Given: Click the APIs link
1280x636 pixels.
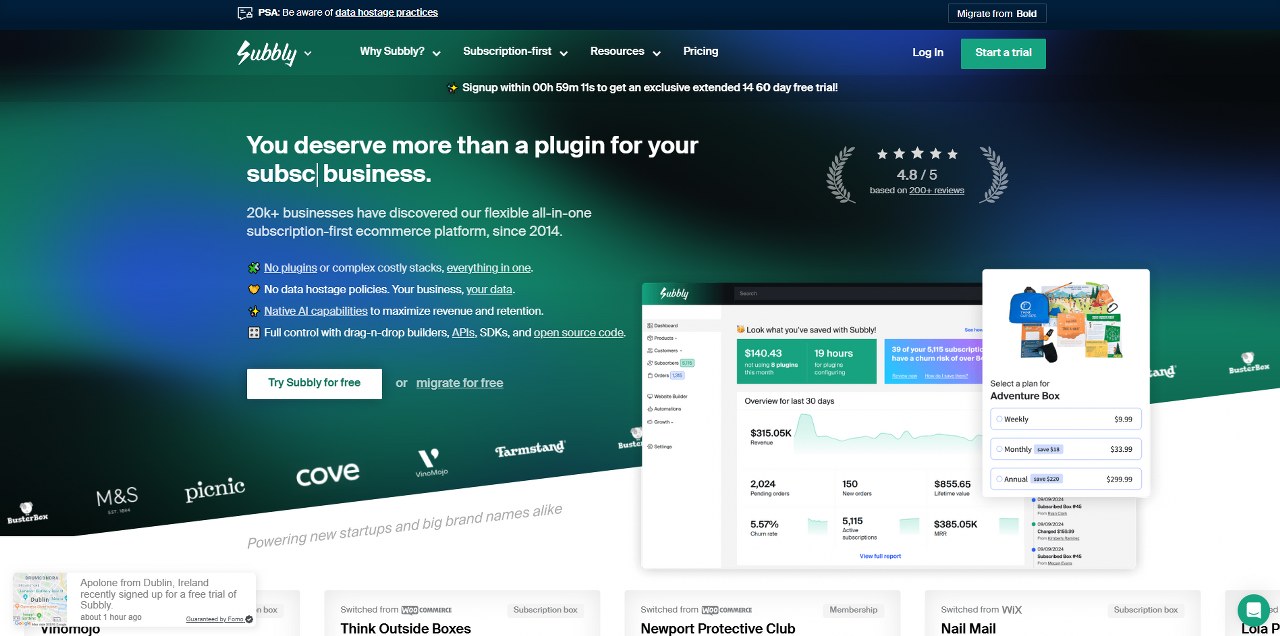Looking at the screenshot, I should (x=463, y=333).
